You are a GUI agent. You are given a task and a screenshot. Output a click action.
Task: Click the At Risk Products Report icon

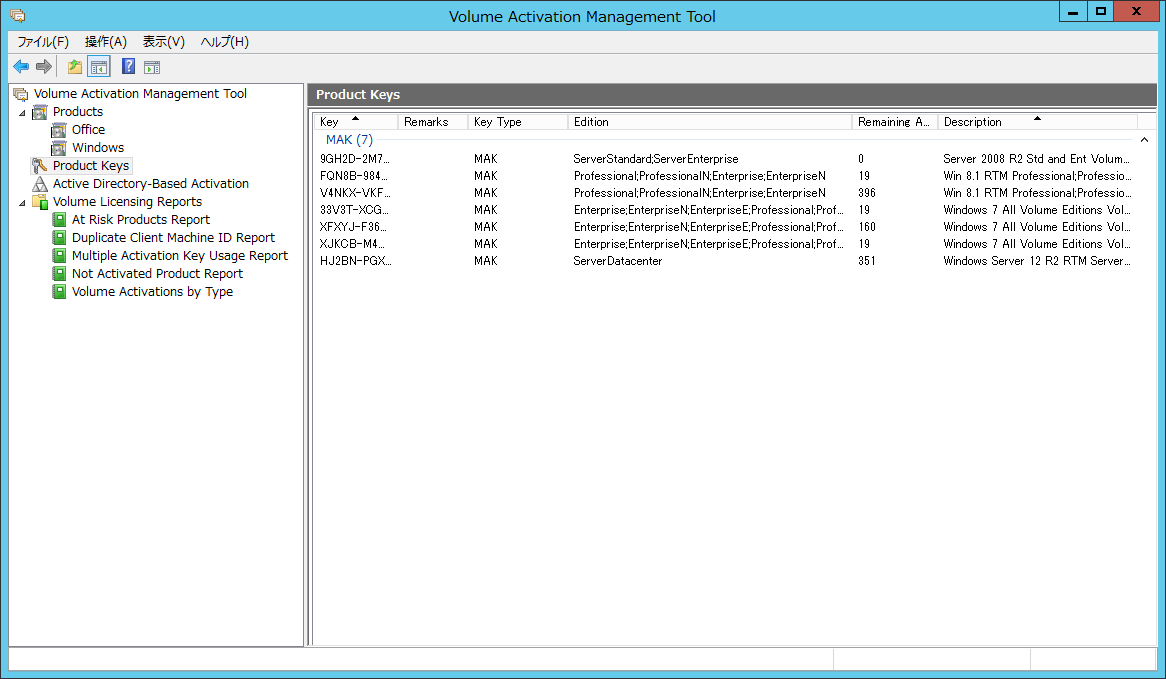59,219
